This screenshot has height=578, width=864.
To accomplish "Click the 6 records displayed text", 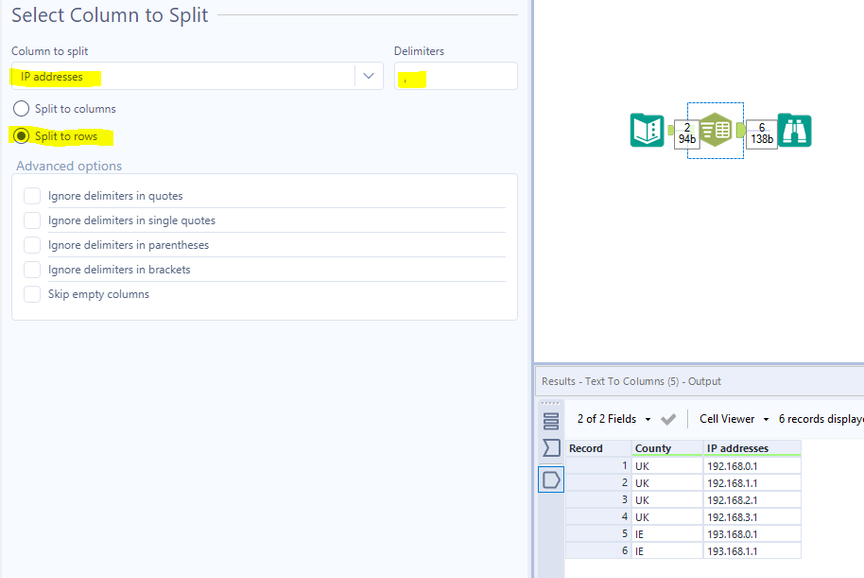I will [x=821, y=419].
